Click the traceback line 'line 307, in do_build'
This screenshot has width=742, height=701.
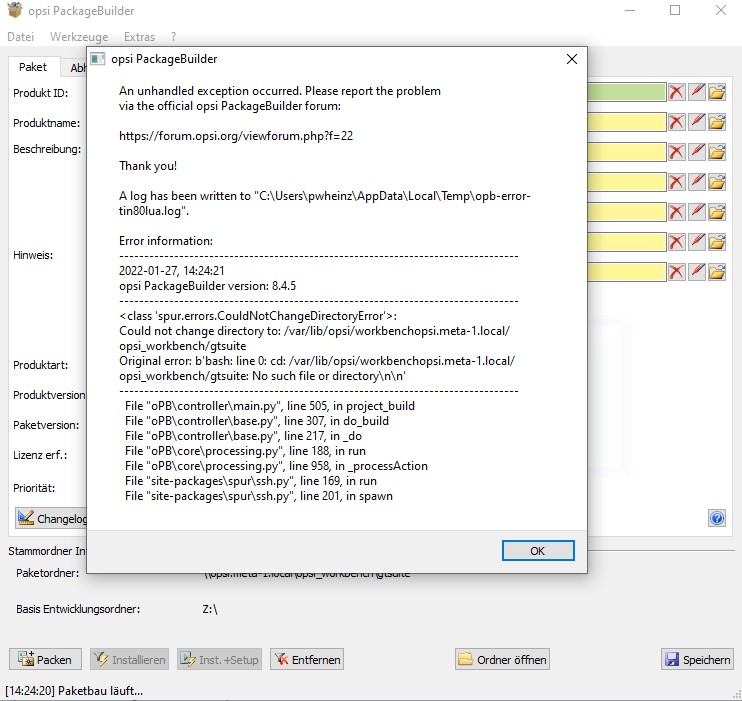pyautogui.click(x=257, y=421)
